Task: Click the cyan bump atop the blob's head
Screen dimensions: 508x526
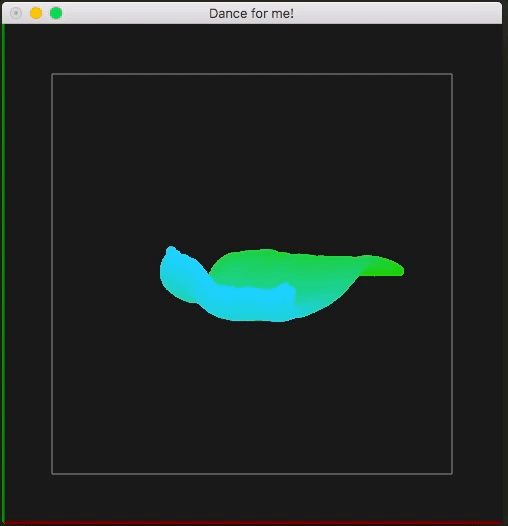Action: [171, 251]
